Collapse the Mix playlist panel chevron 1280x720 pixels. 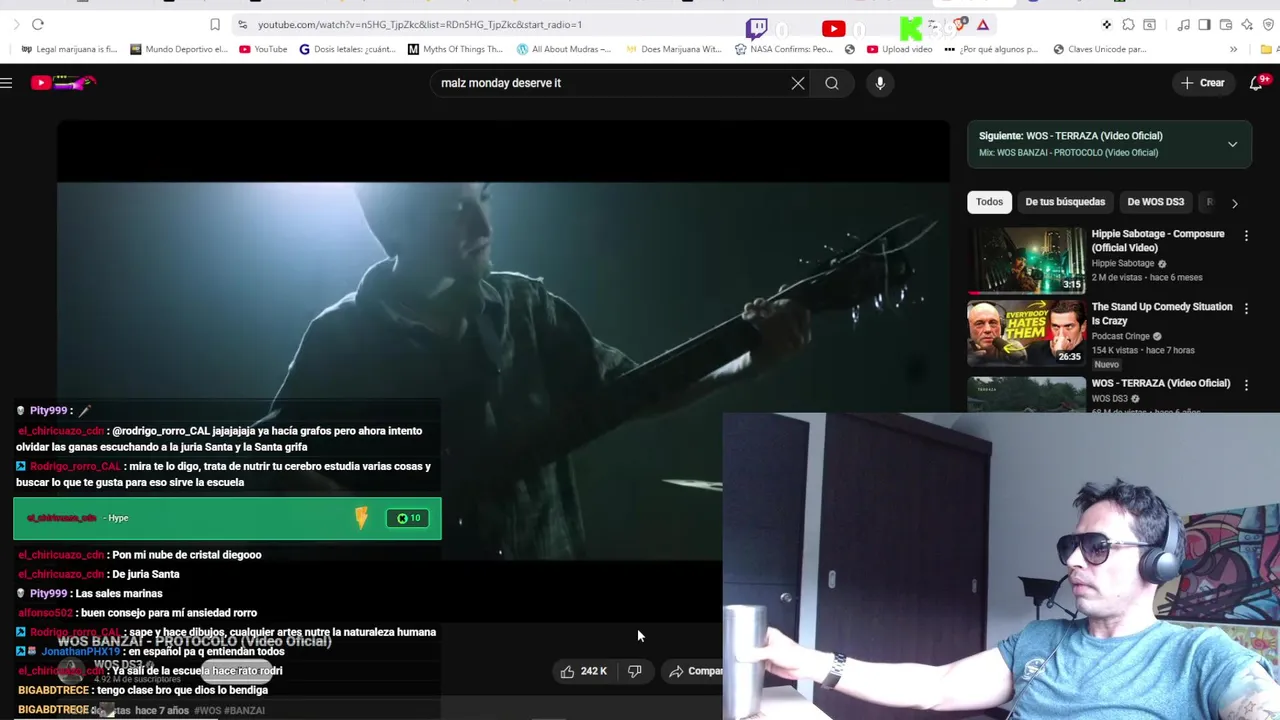[x=1232, y=144]
